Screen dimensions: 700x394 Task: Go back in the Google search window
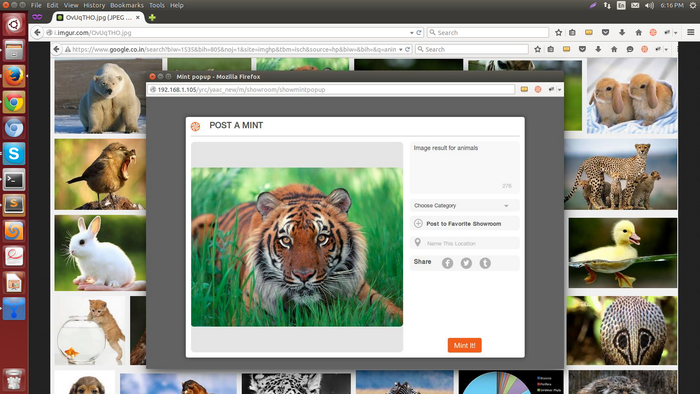pyautogui.click(x=56, y=49)
